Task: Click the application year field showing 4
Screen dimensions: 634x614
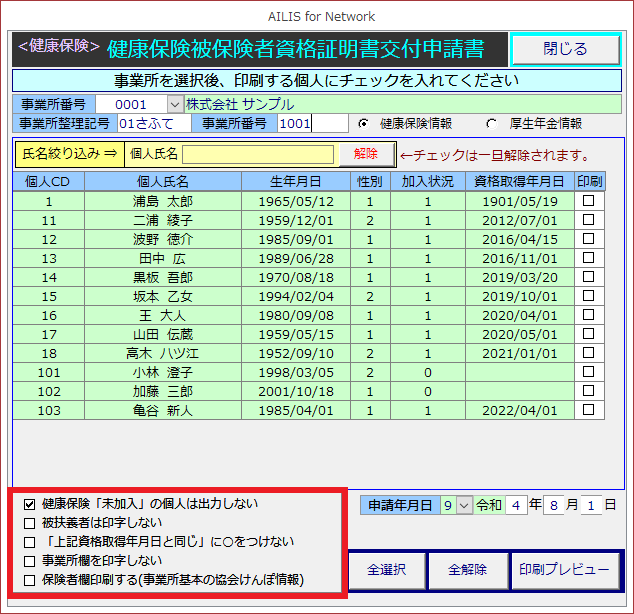Action: pyautogui.click(x=514, y=506)
